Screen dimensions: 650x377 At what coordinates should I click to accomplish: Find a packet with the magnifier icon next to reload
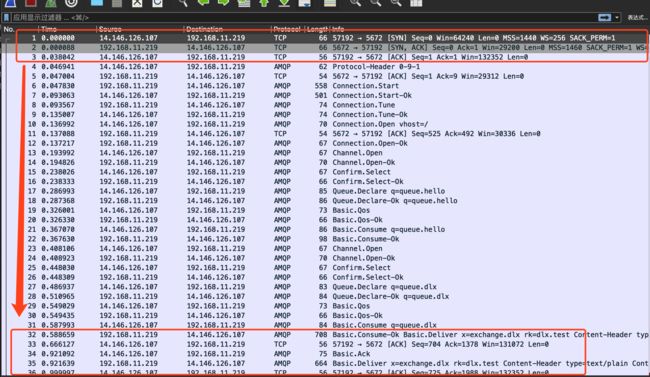click(x=183, y=3)
